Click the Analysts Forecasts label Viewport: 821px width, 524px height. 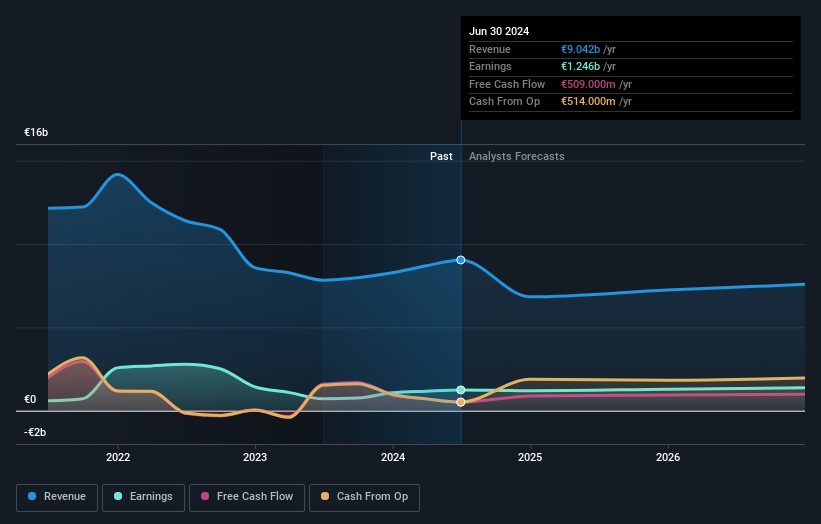pos(516,156)
